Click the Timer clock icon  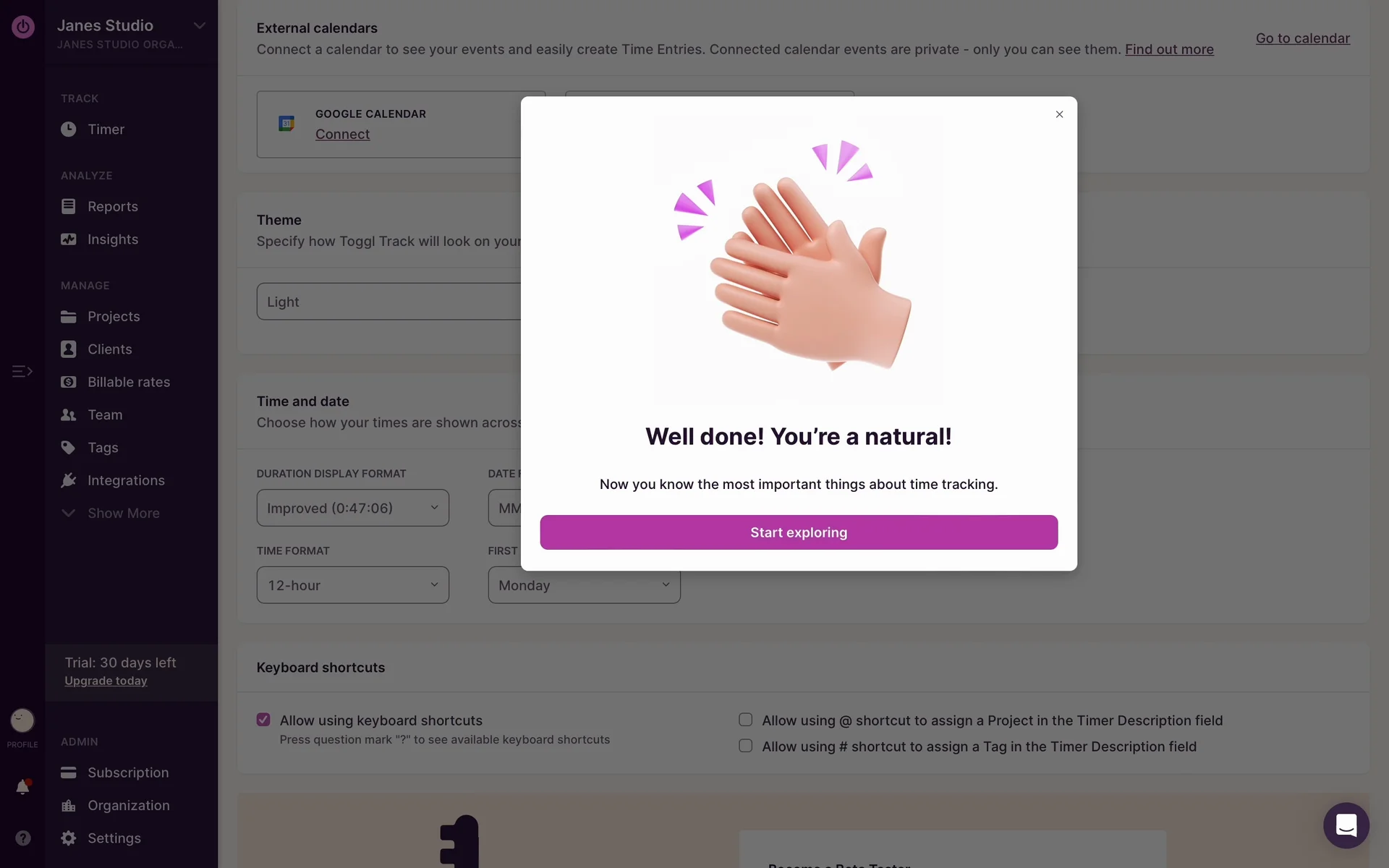[x=69, y=129]
